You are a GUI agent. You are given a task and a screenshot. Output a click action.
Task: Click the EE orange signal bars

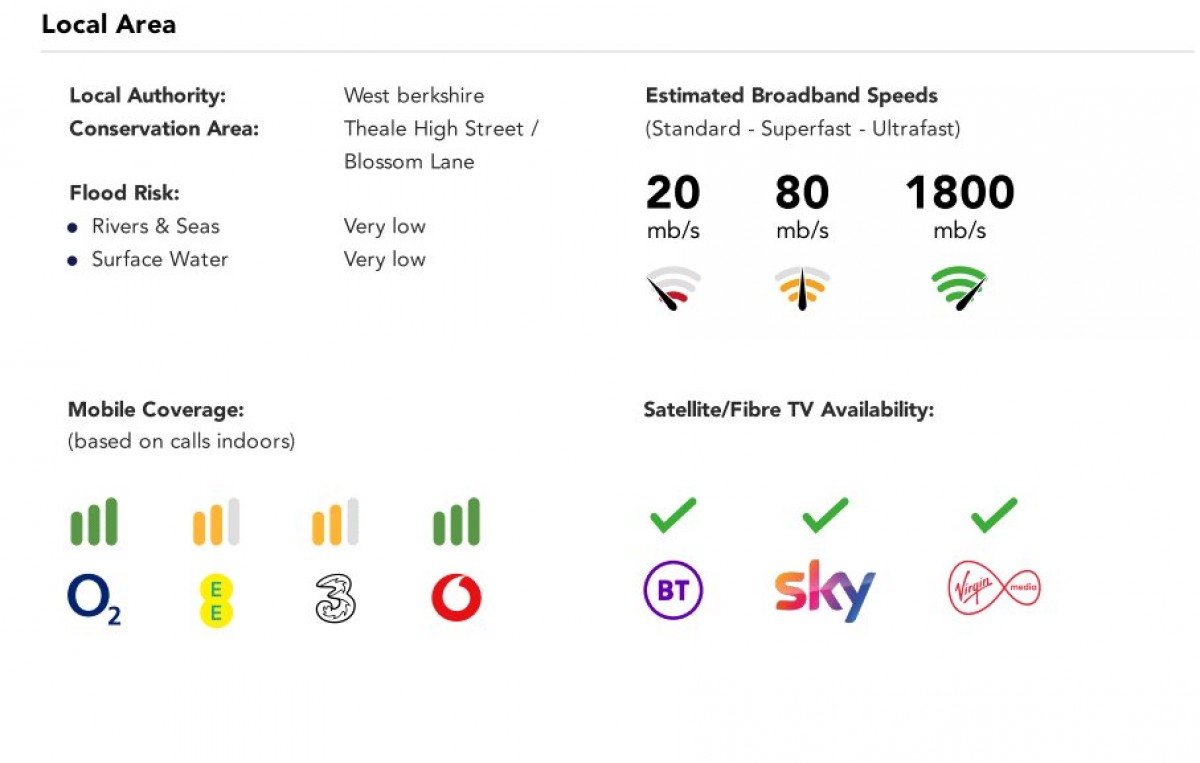(x=215, y=522)
